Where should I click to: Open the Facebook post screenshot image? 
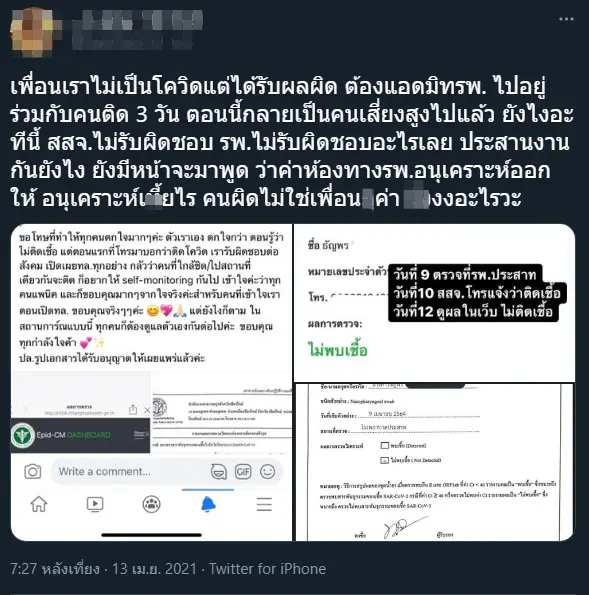pos(151,382)
